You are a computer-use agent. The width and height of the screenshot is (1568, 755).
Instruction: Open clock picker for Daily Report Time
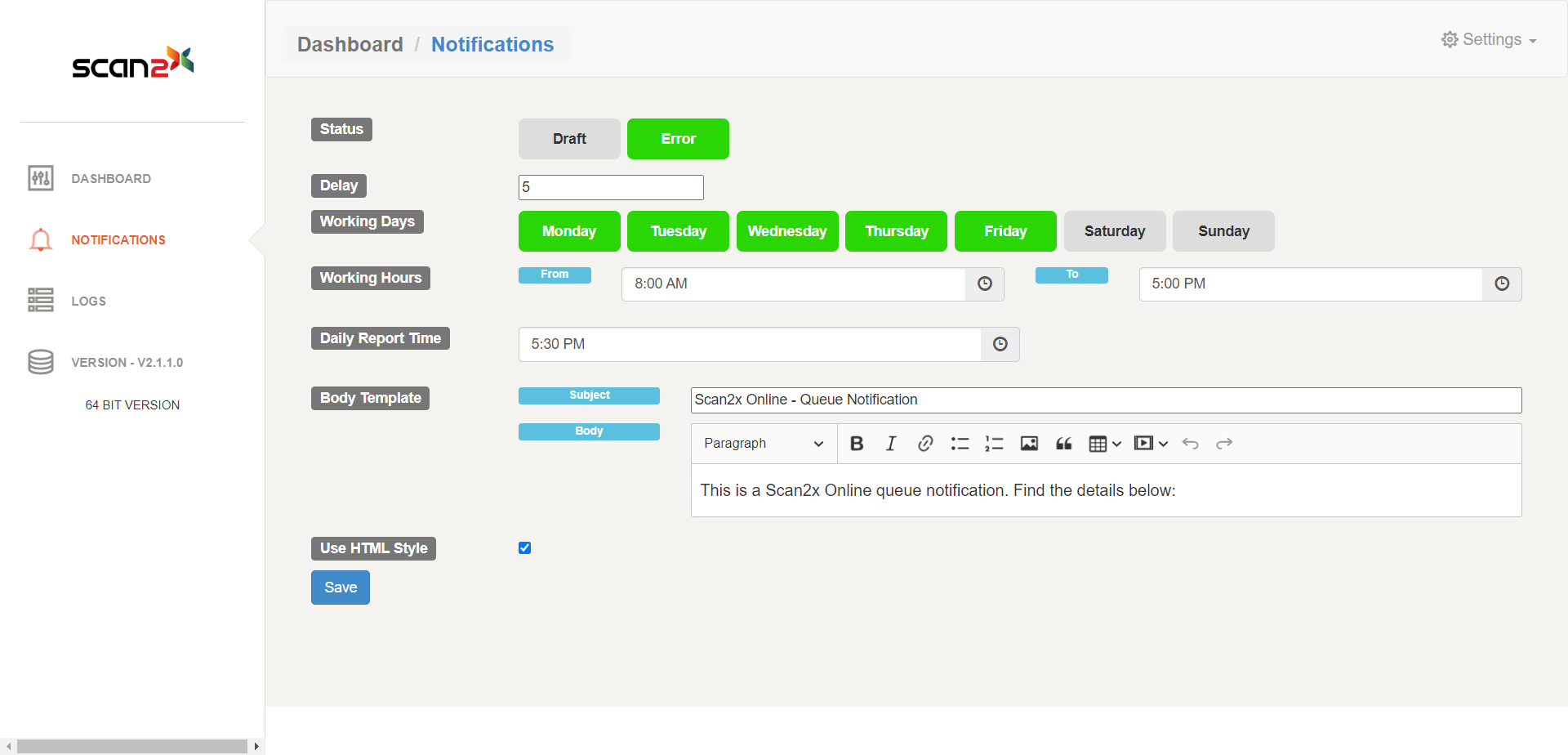pos(1000,345)
